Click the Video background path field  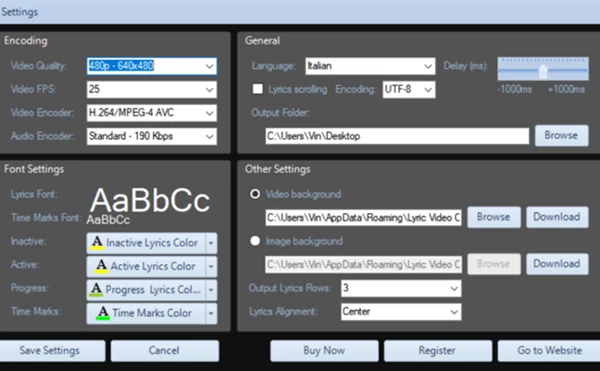tap(363, 218)
